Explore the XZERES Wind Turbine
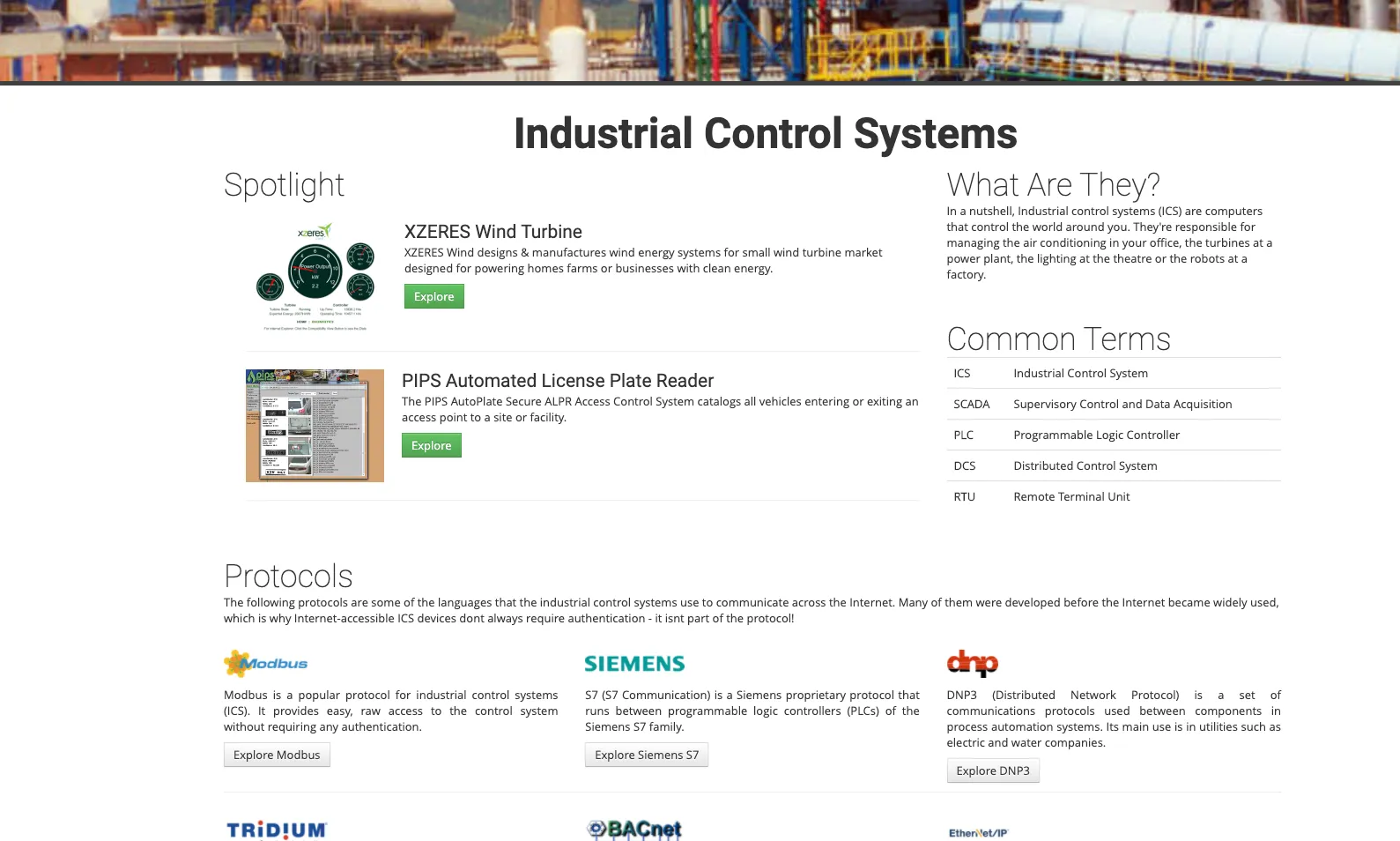1400x841 pixels. (x=434, y=296)
